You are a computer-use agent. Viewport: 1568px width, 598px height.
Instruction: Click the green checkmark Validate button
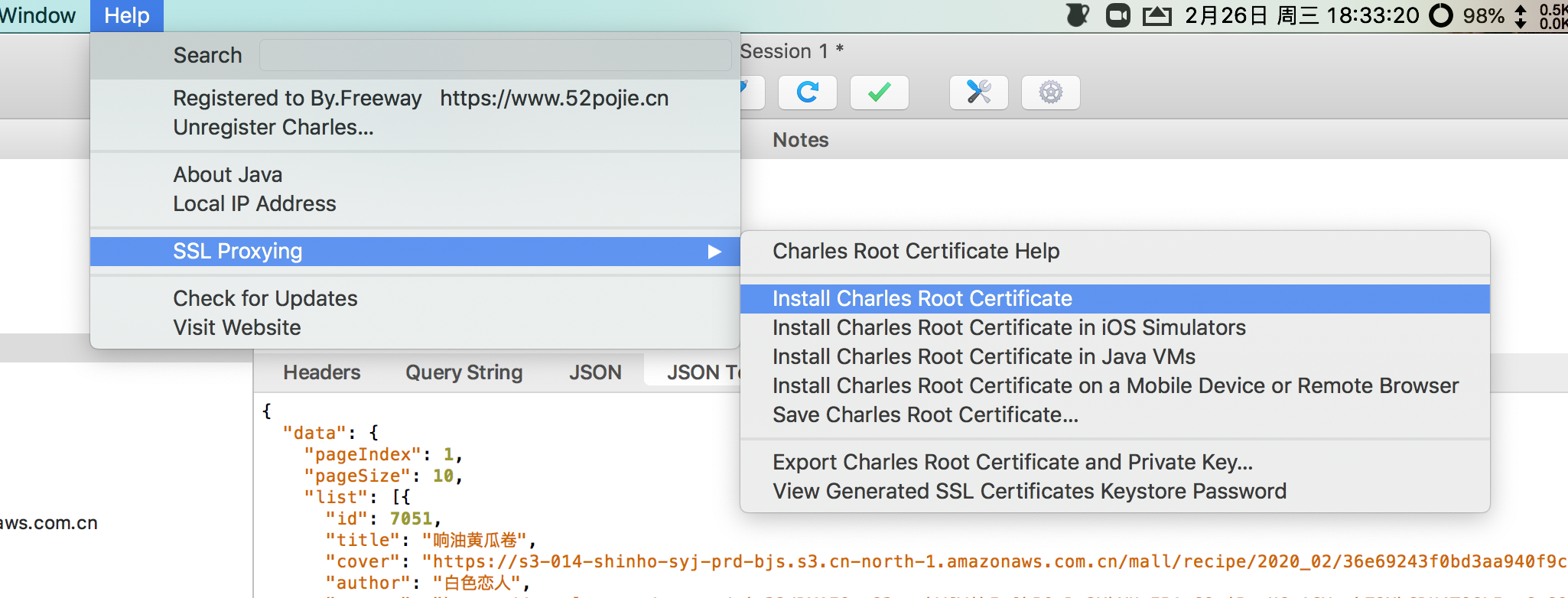(879, 93)
